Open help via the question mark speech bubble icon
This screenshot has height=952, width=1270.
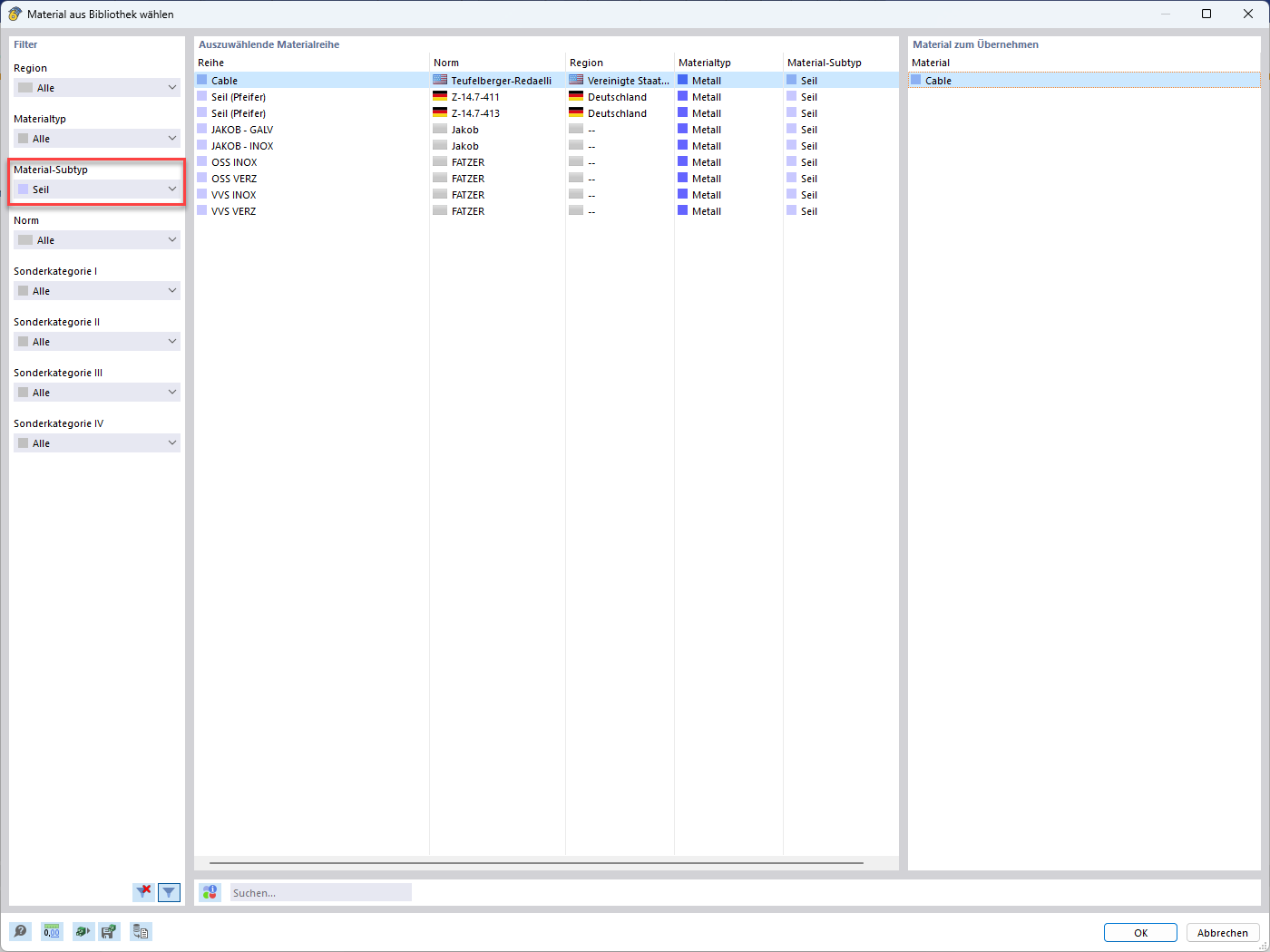(20, 931)
